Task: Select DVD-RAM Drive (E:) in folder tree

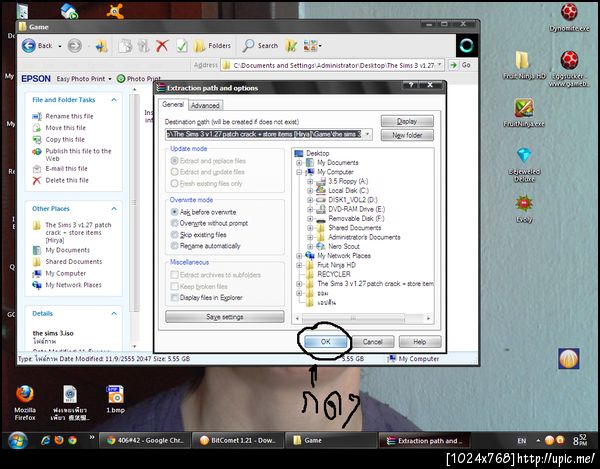Action: click(x=357, y=209)
